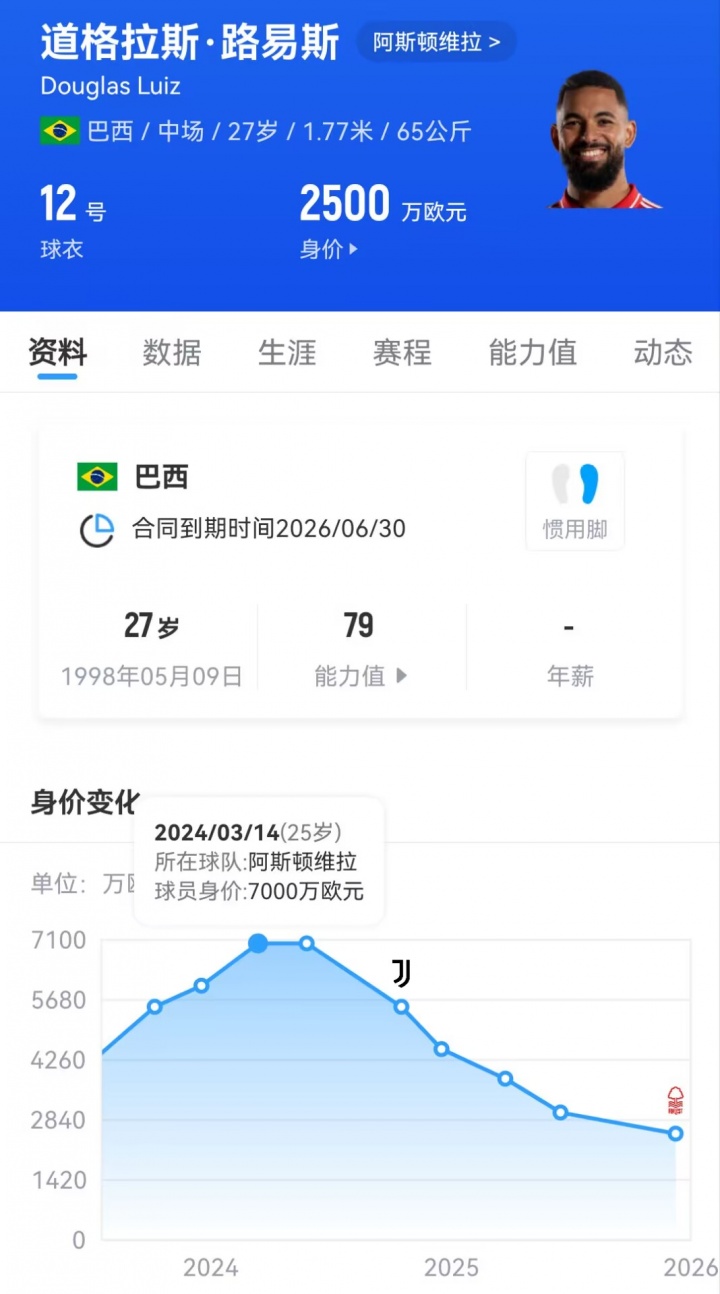Tap the Juventus logo on chart

pyautogui.click(x=401, y=973)
